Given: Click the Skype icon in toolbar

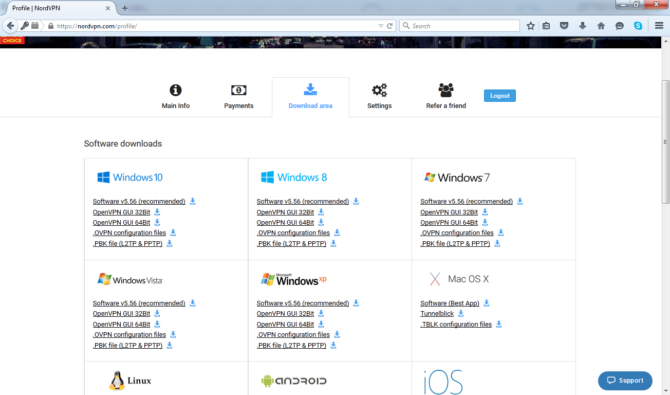Looking at the screenshot, I should pyautogui.click(x=638, y=26).
